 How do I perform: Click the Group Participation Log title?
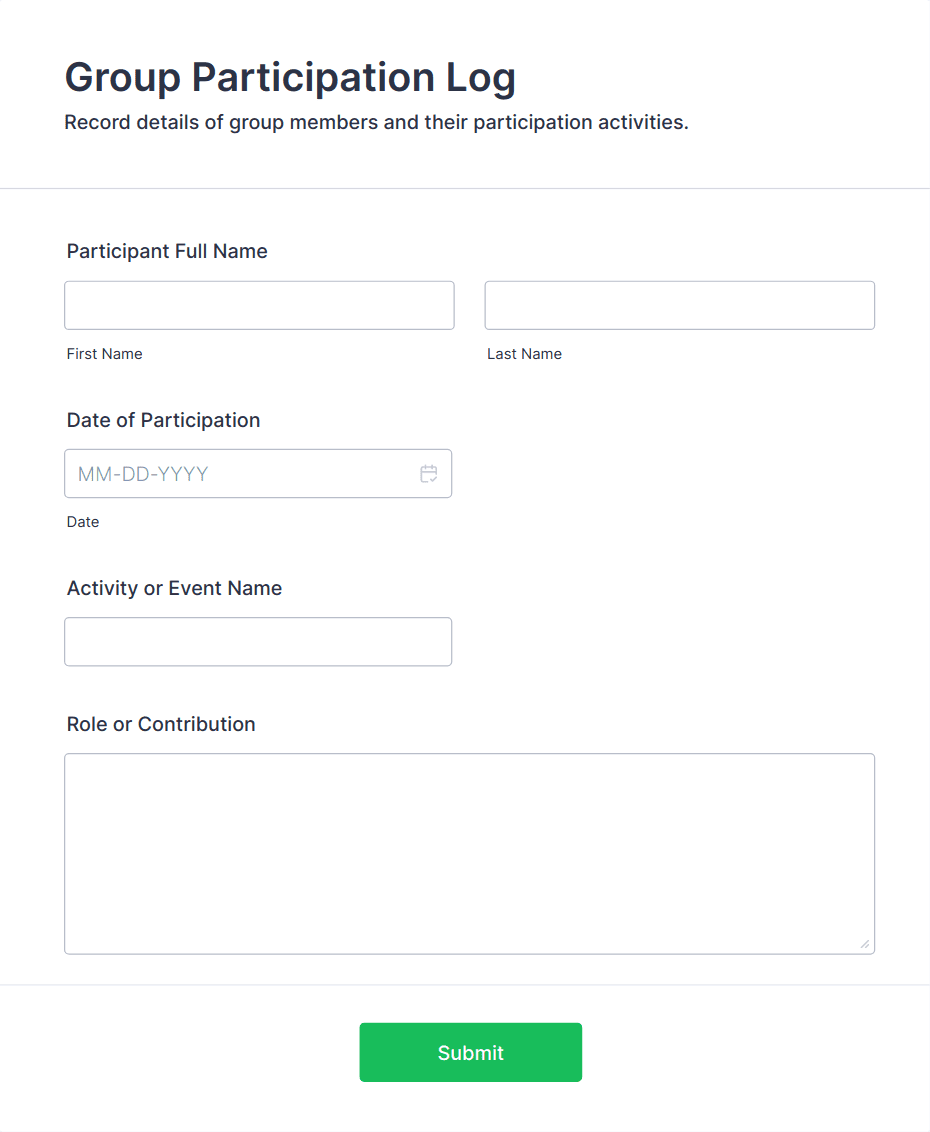(x=290, y=77)
